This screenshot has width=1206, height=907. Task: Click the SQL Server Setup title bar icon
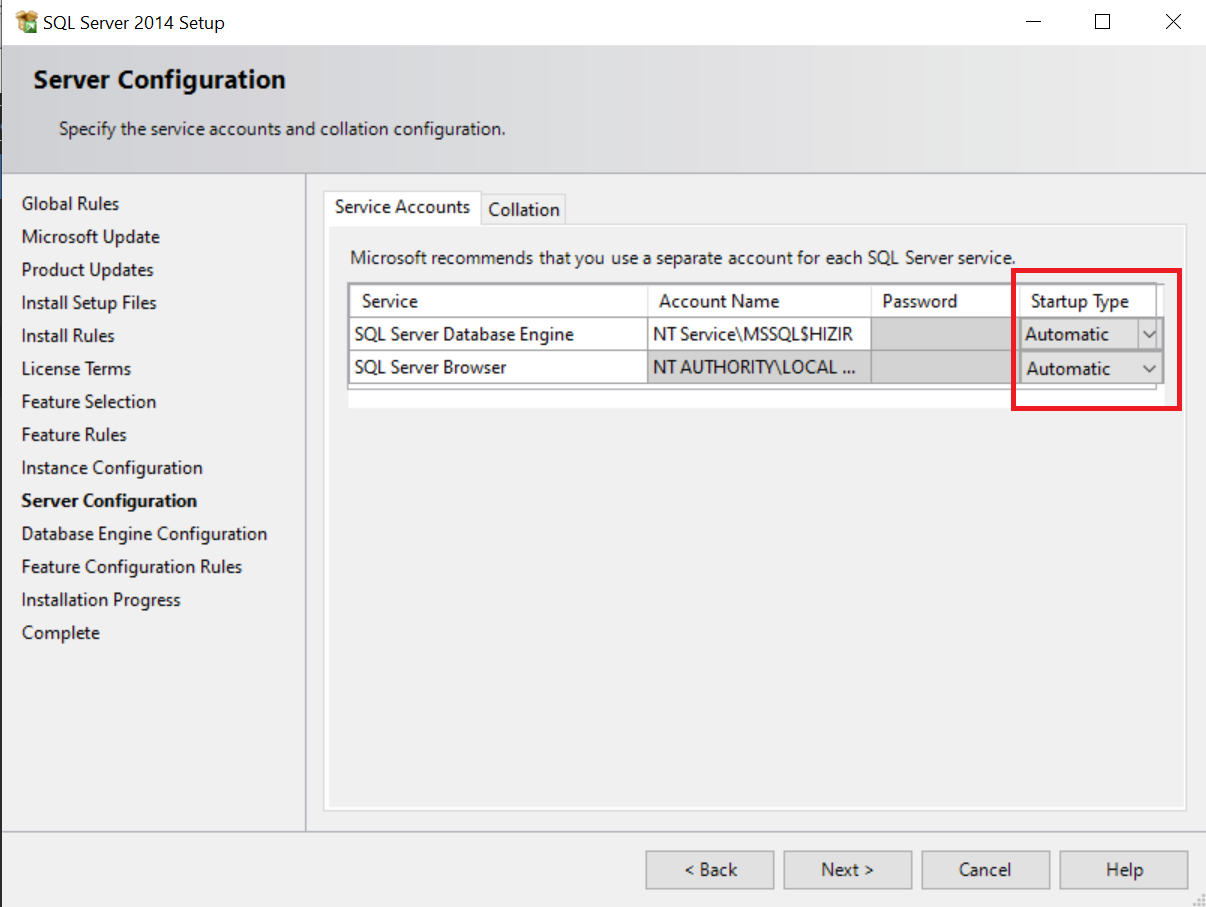tap(27, 22)
